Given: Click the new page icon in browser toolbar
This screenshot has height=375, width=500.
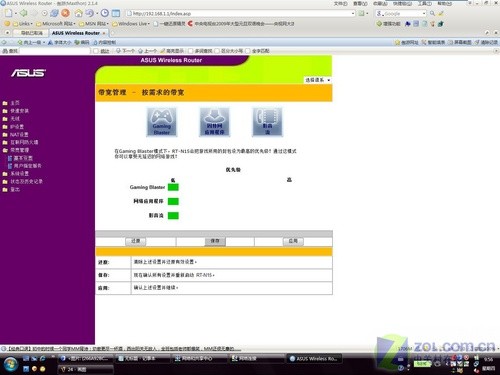Looking at the screenshot, I should pyautogui.click(x=8, y=13).
